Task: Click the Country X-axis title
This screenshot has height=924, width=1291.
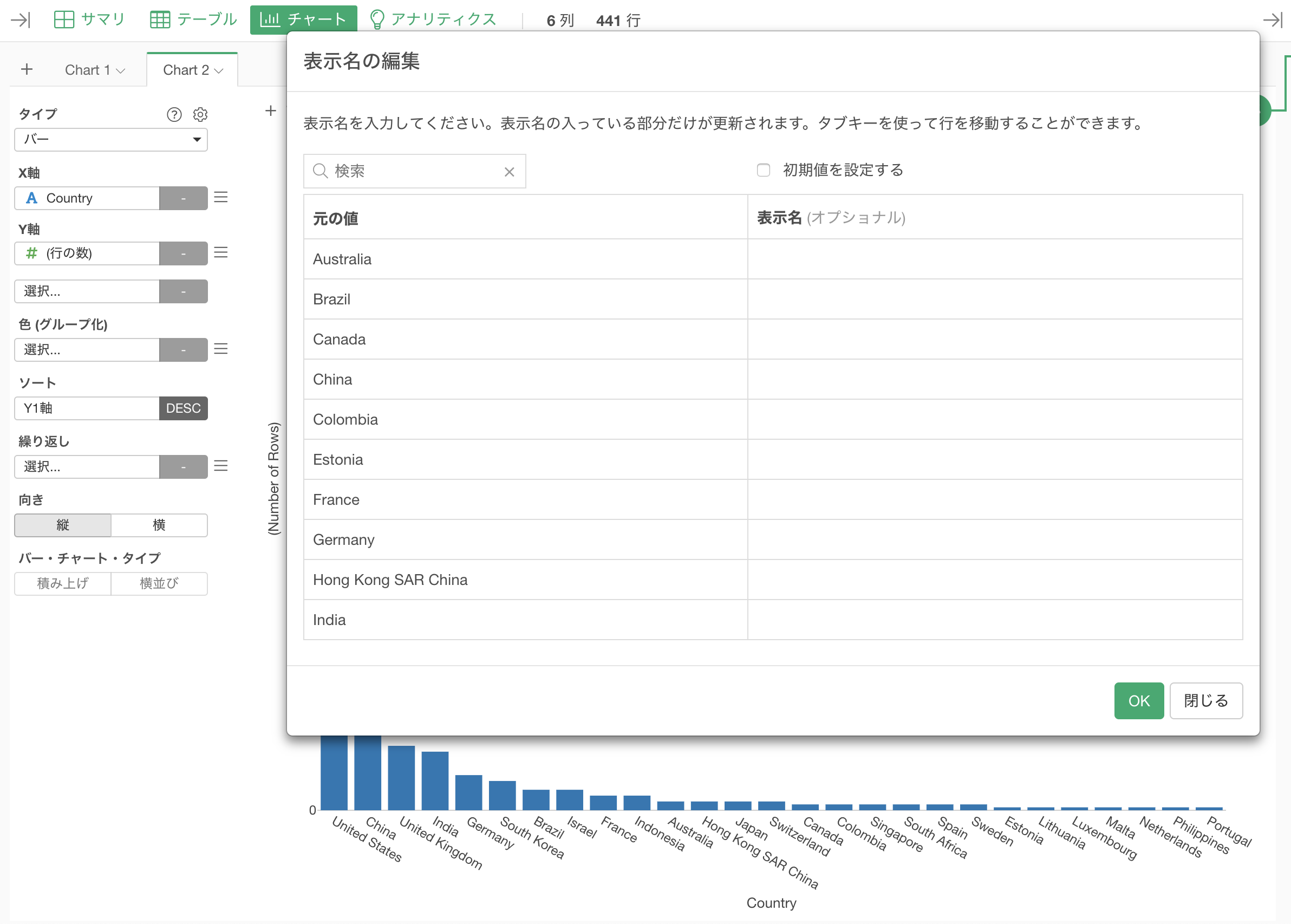Action: (771, 903)
